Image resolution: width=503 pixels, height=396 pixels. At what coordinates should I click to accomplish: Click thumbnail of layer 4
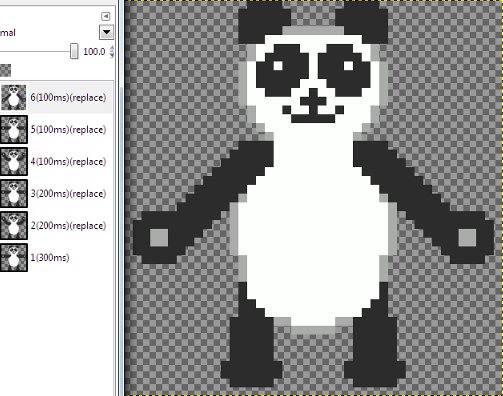click(x=14, y=161)
